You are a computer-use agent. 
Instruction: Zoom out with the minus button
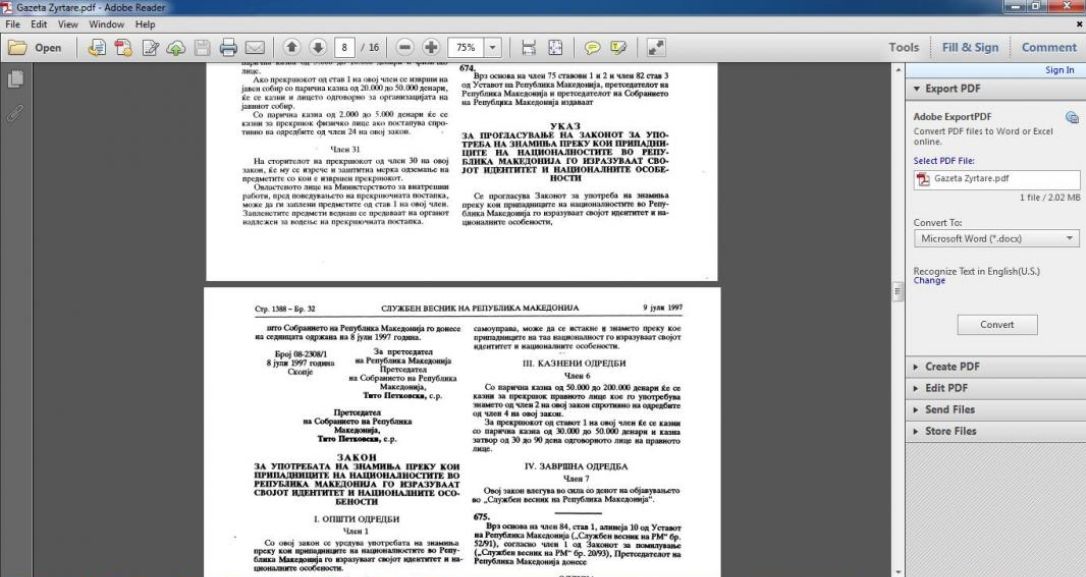[x=405, y=47]
